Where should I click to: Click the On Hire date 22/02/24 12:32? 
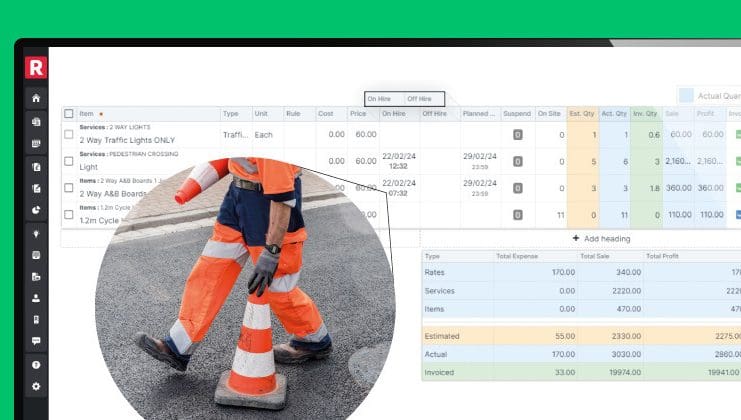tap(398, 161)
